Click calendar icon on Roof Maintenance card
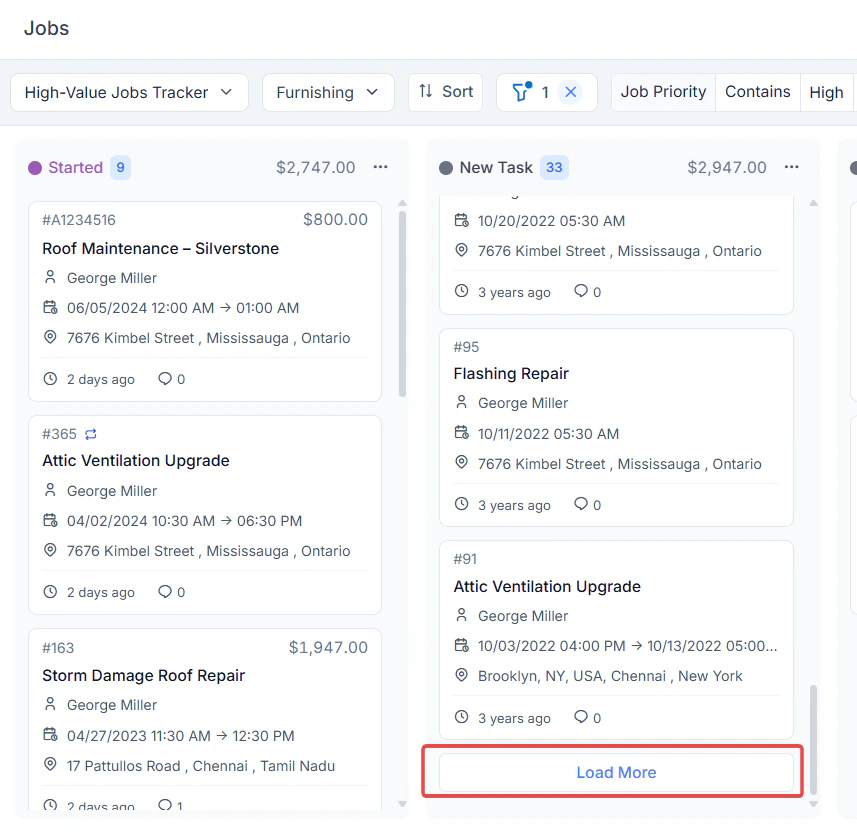This screenshot has width=857, height=834. 50,307
